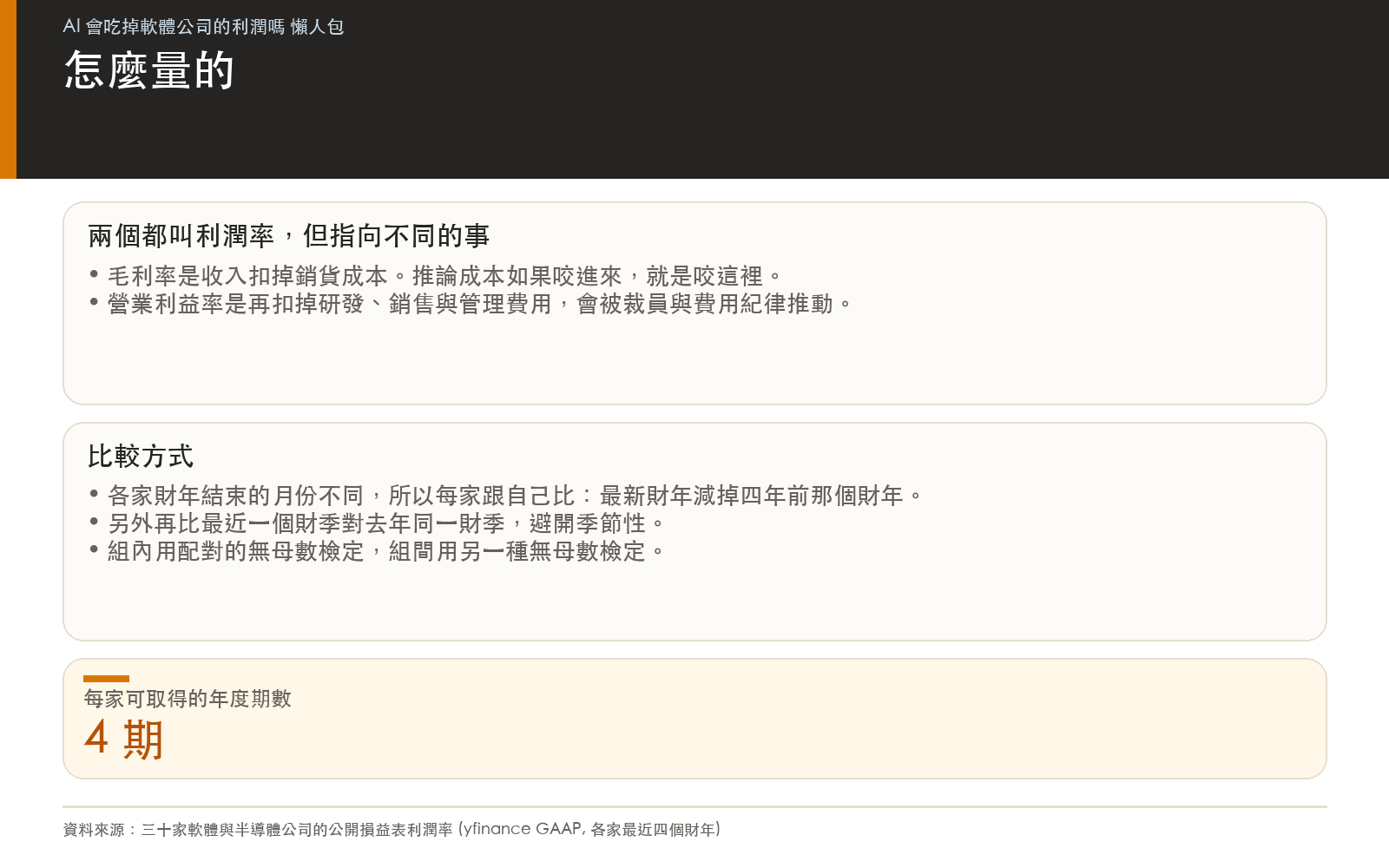Image resolution: width=1389 pixels, height=868 pixels.
Task: Click the label 每家可取得的年度期數
Action: click(x=188, y=699)
